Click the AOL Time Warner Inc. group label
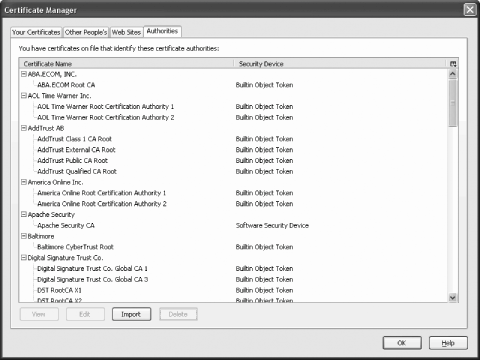 tap(59, 96)
